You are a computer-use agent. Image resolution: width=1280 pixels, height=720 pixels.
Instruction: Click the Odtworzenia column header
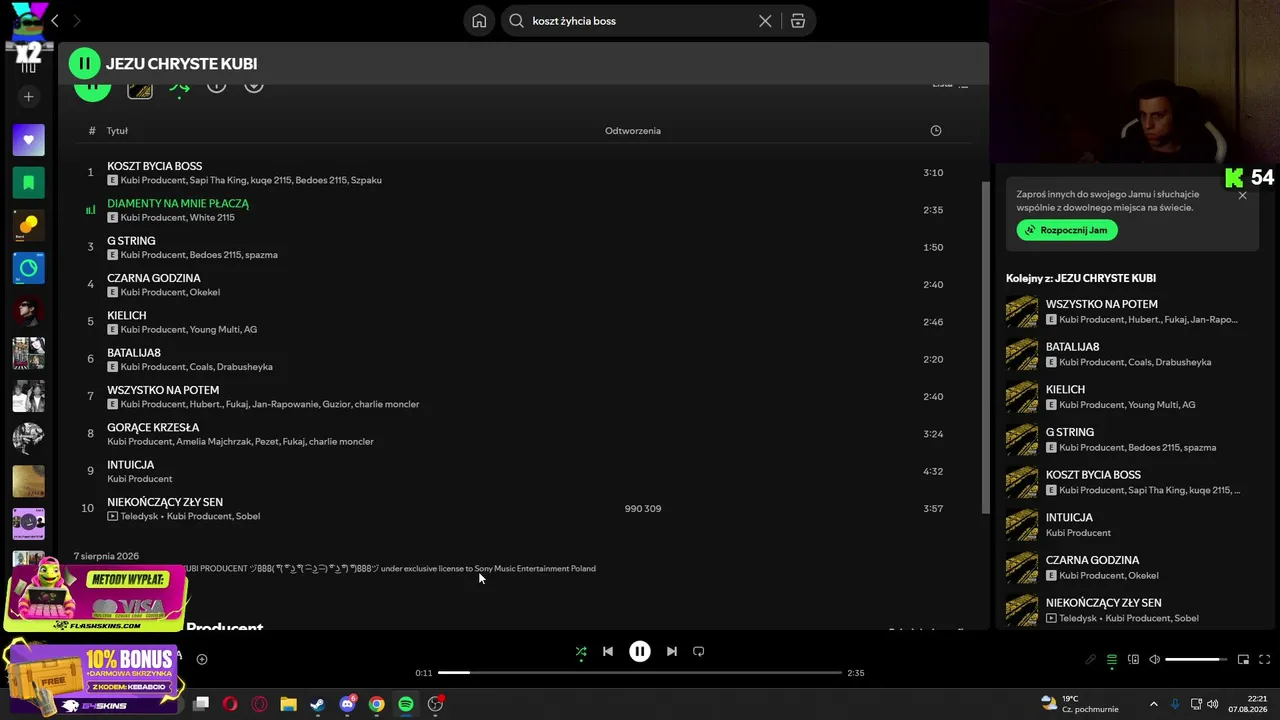(x=633, y=131)
